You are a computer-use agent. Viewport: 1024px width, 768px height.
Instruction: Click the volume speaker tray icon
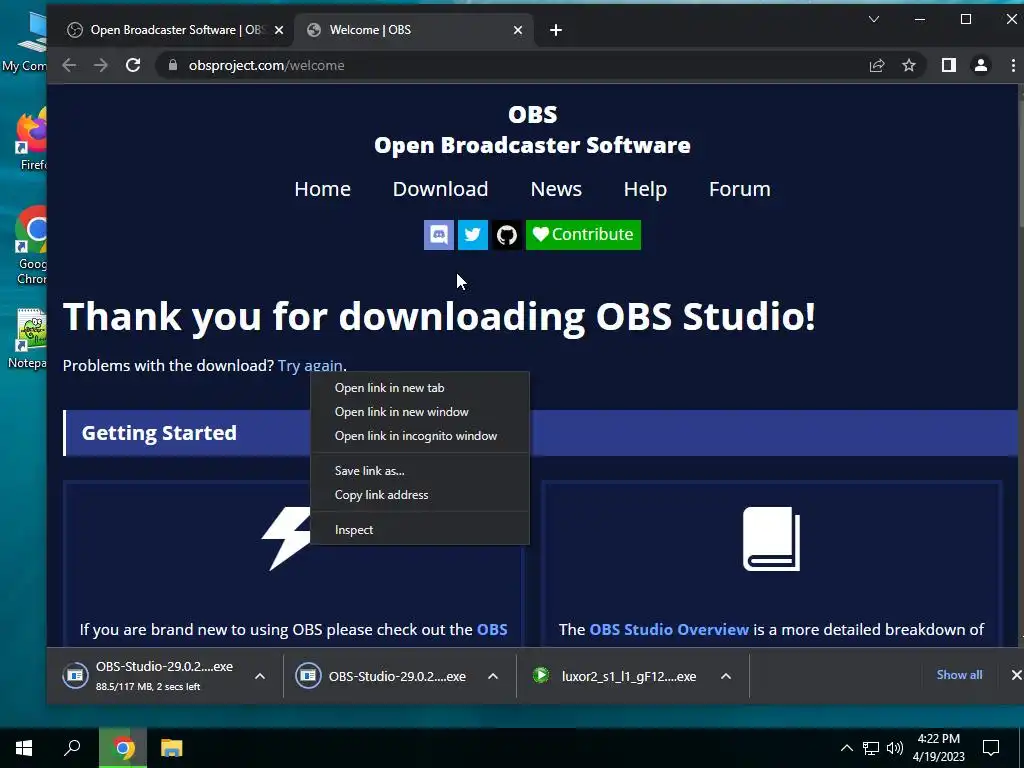(x=895, y=748)
